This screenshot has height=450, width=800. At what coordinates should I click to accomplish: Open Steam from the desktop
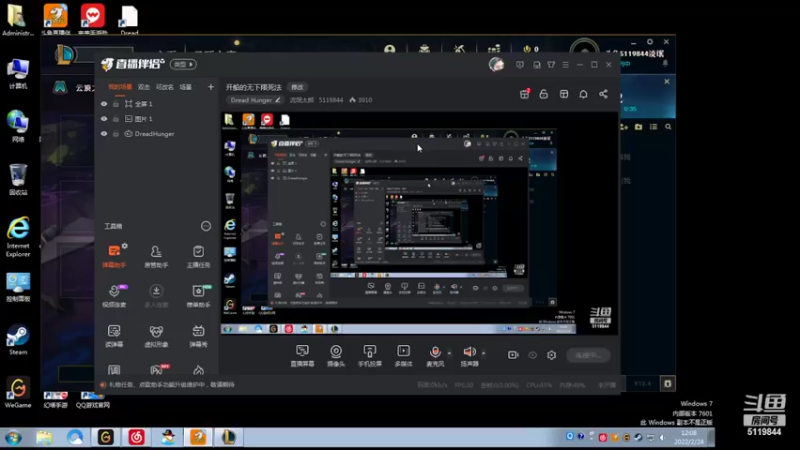coord(18,340)
